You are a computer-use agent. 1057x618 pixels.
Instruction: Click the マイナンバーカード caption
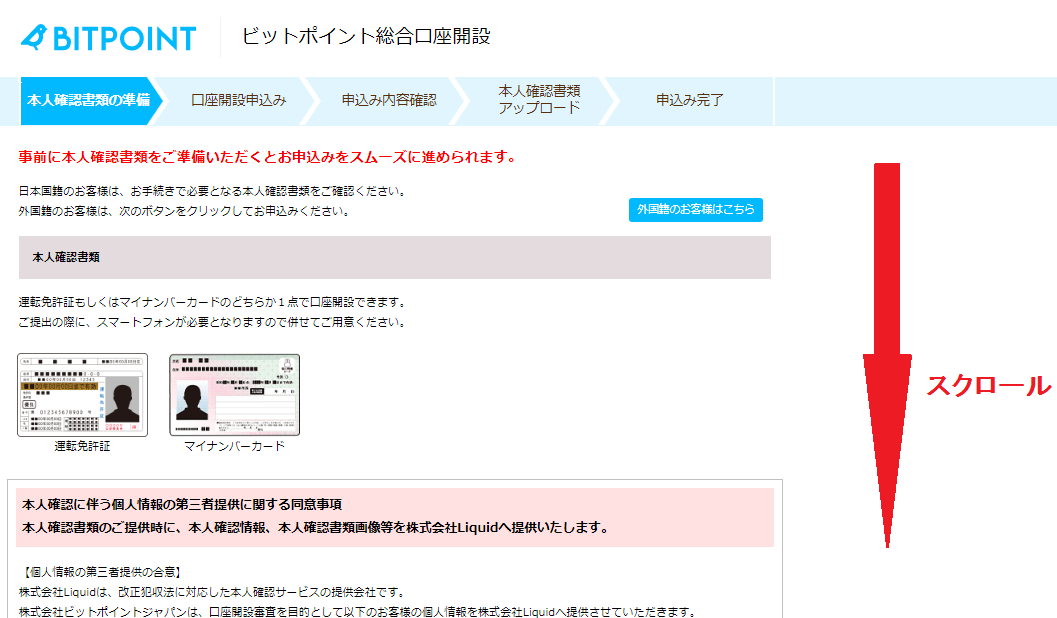point(234,446)
